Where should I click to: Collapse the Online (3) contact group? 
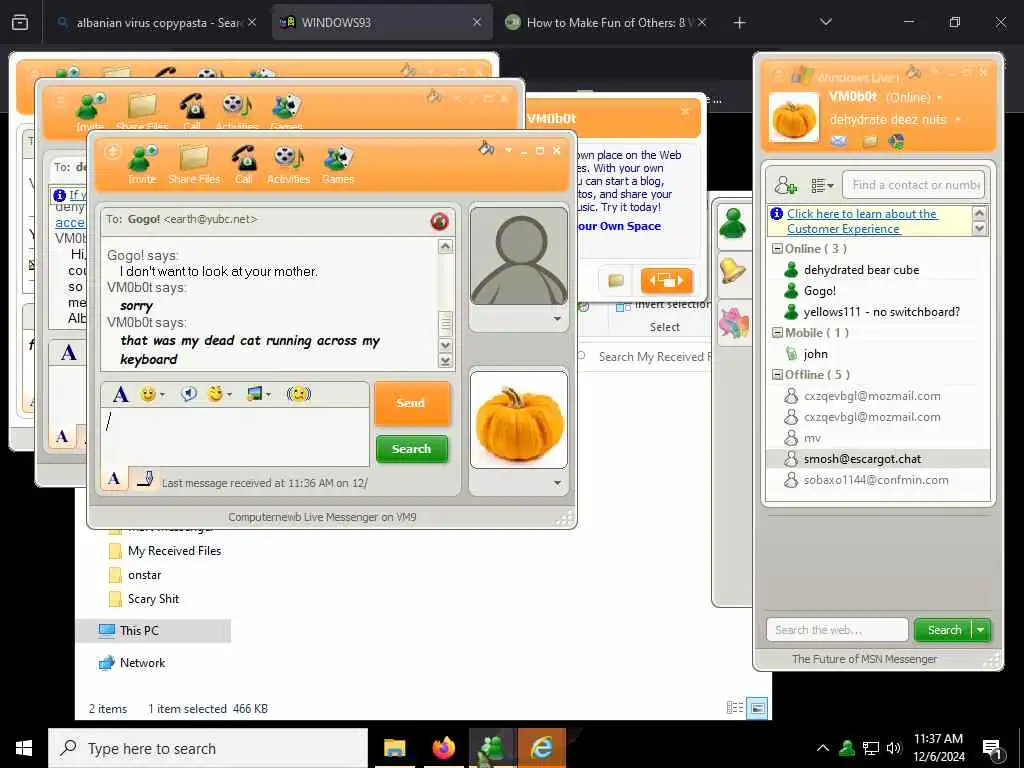(777, 249)
